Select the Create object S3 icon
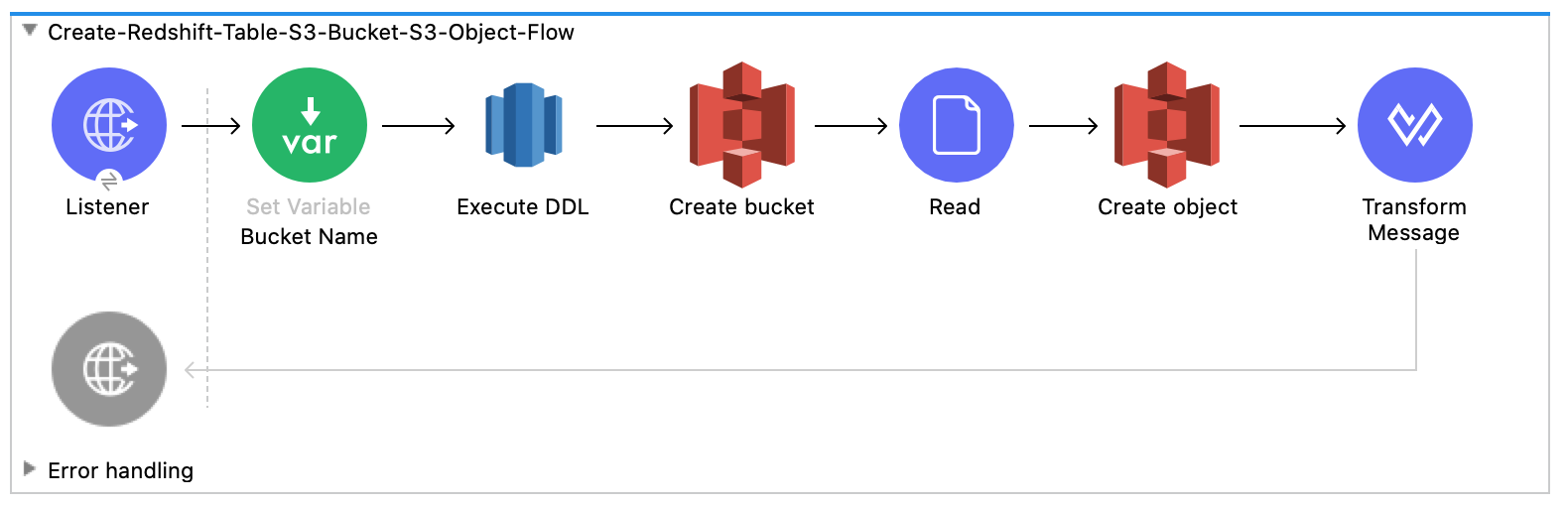This screenshot has height=506, width=1568. tap(1167, 125)
